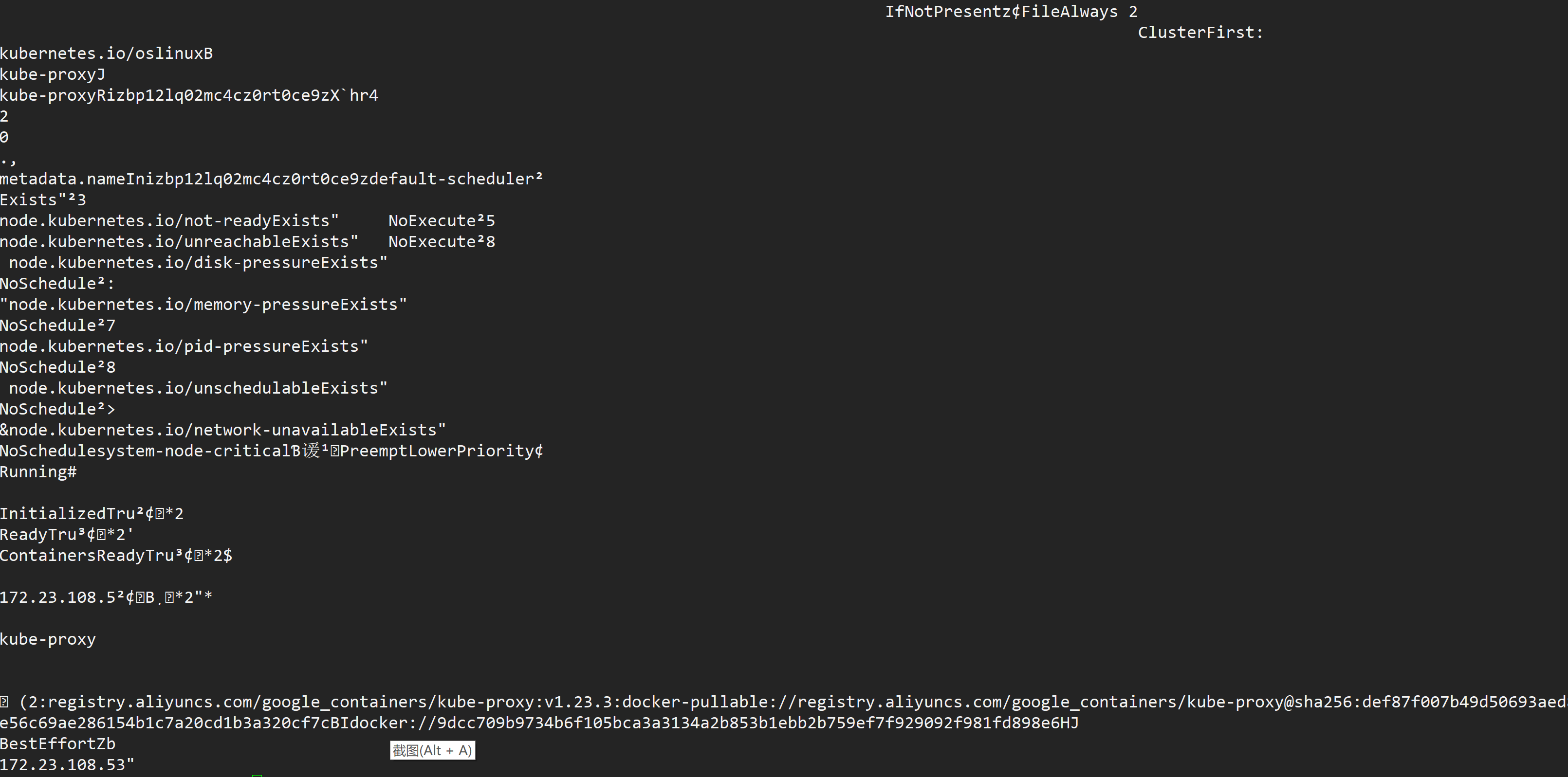Click the node.kubernetes.io/unreachableExists text
The height and width of the screenshot is (777, 1568).
pos(179,241)
